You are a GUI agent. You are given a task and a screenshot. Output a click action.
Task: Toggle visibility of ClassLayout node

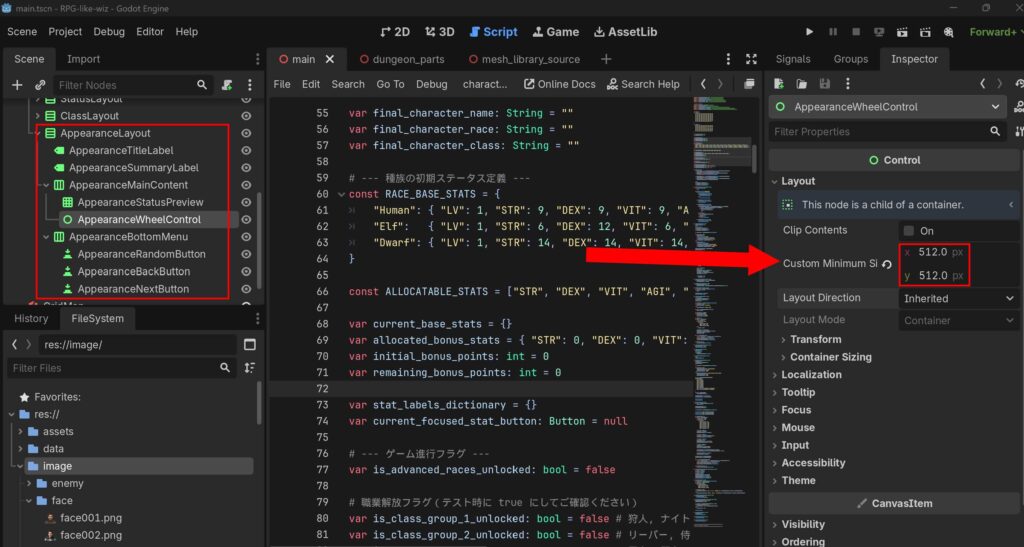click(x=246, y=116)
